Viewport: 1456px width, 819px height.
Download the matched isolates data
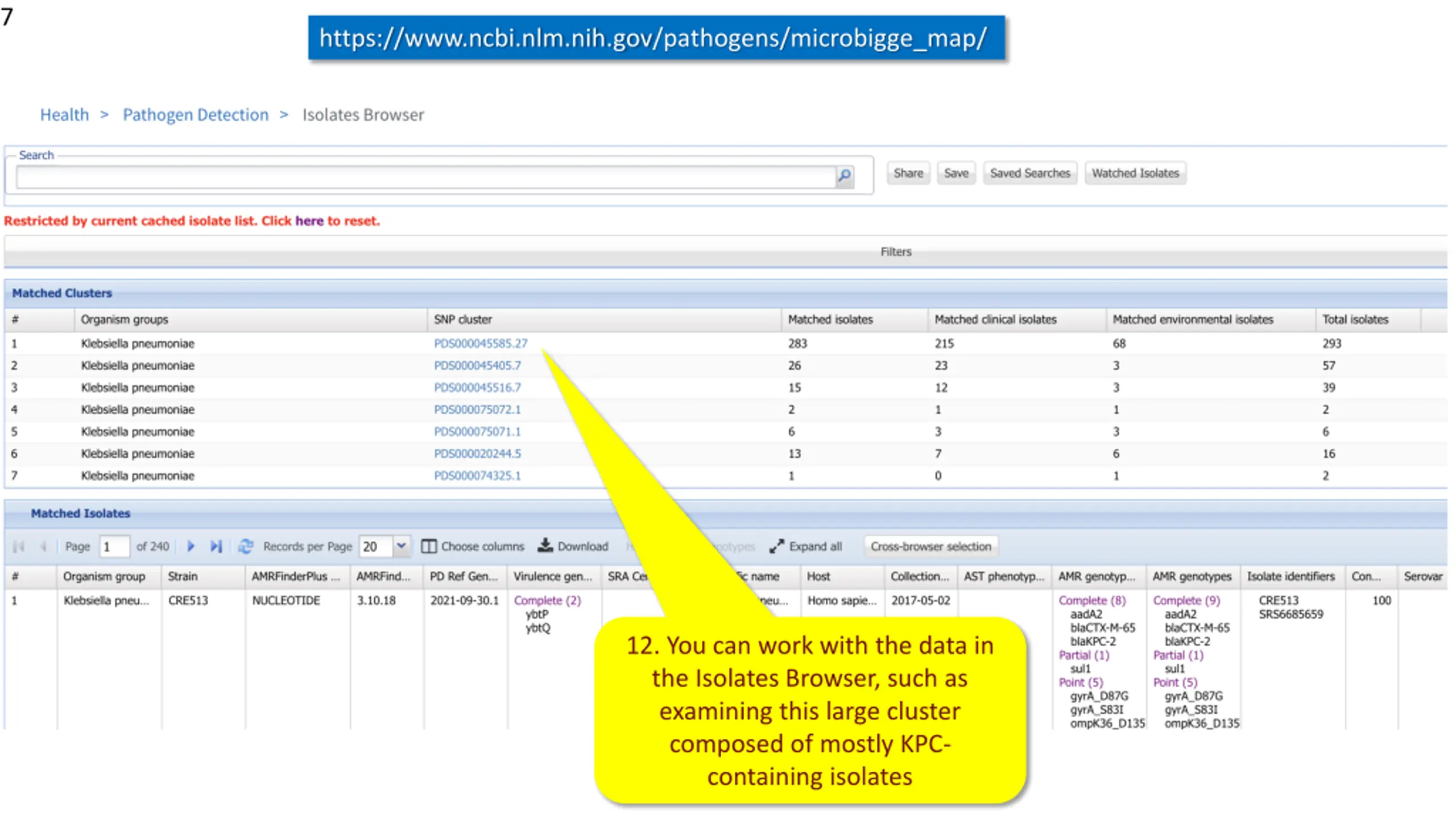[x=573, y=546]
